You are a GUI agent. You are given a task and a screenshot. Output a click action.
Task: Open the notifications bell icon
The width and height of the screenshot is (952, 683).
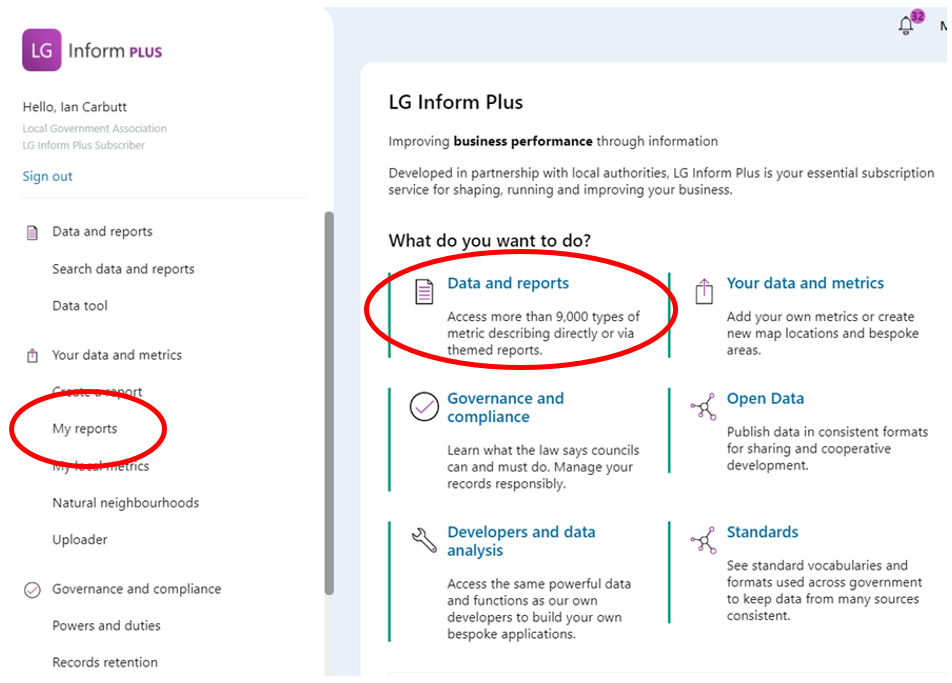click(x=905, y=25)
